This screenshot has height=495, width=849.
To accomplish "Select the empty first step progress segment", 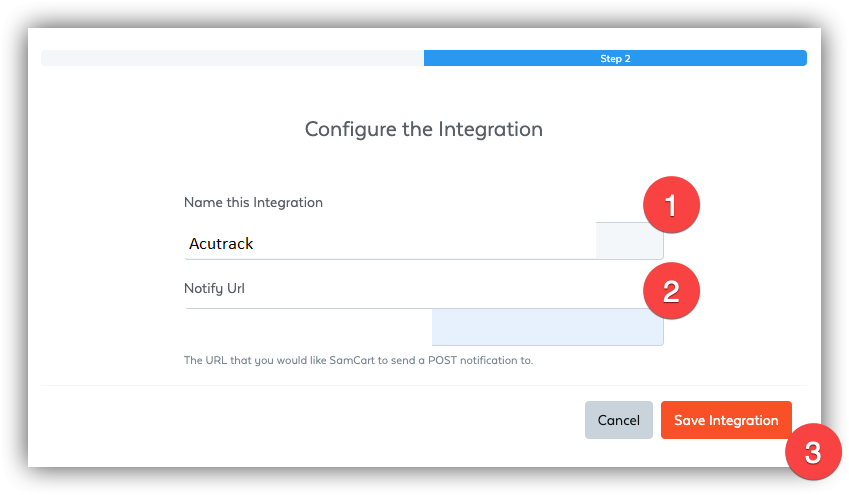I will [x=232, y=58].
